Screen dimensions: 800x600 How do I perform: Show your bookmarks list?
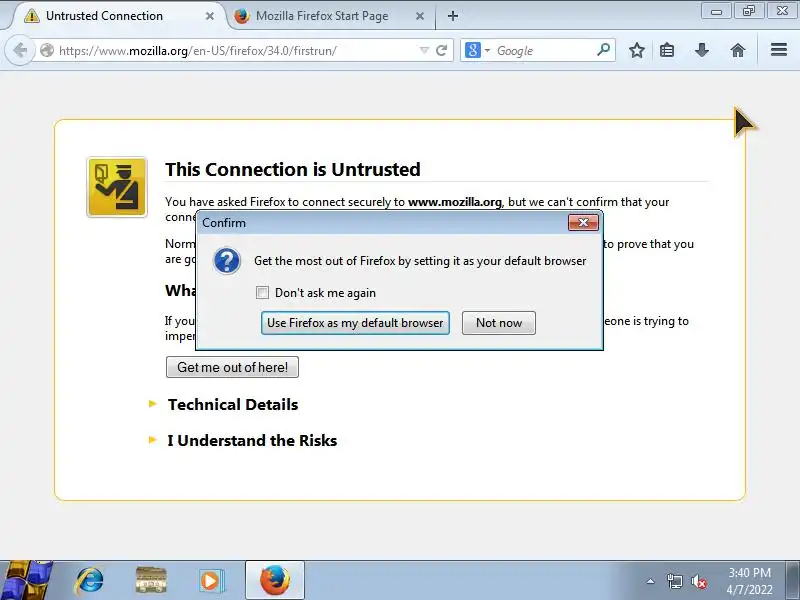(667, 50)
